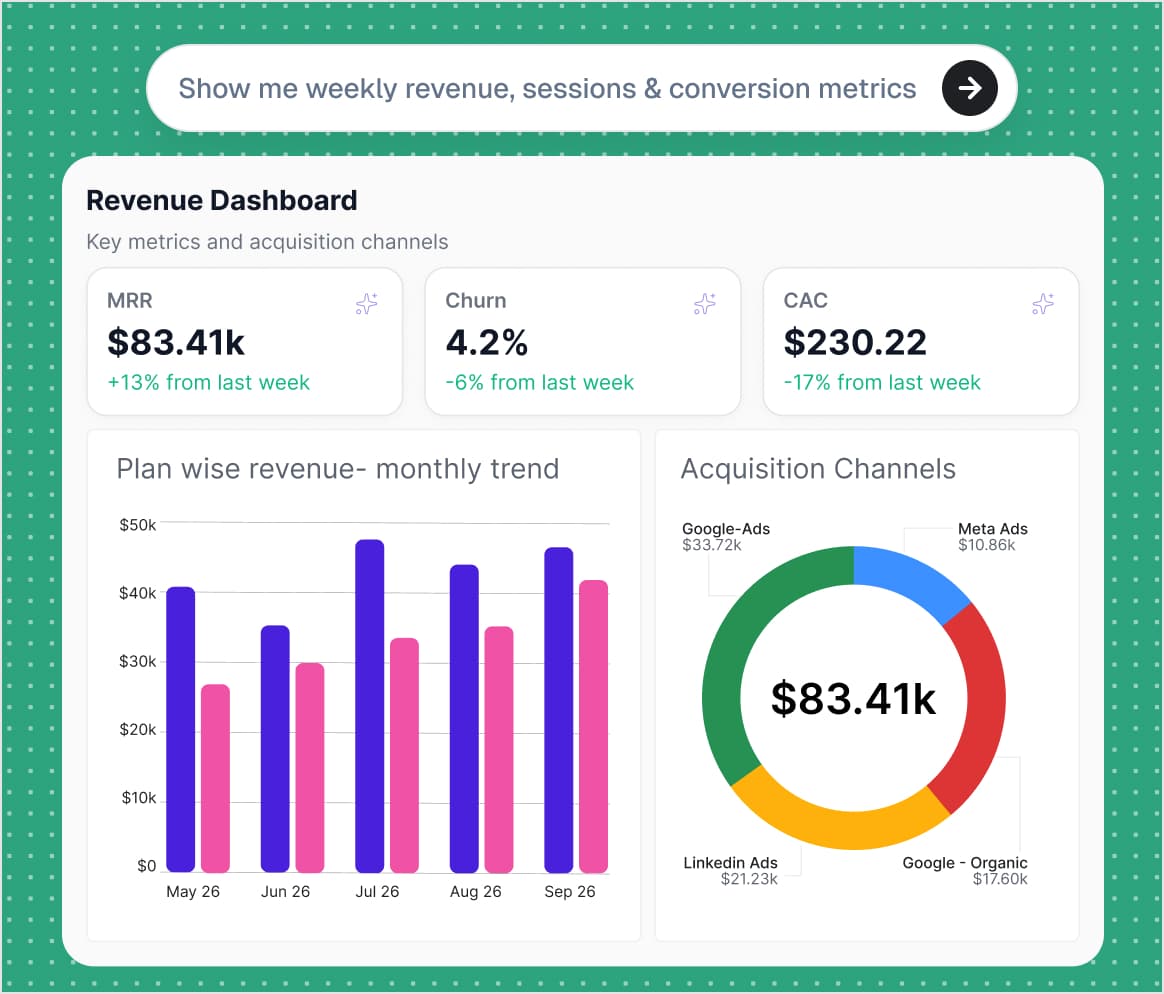Screen dimensions: 1164x994
Task: Click the Google-Ads $33.72k label
Action: (x=725, y=537)
